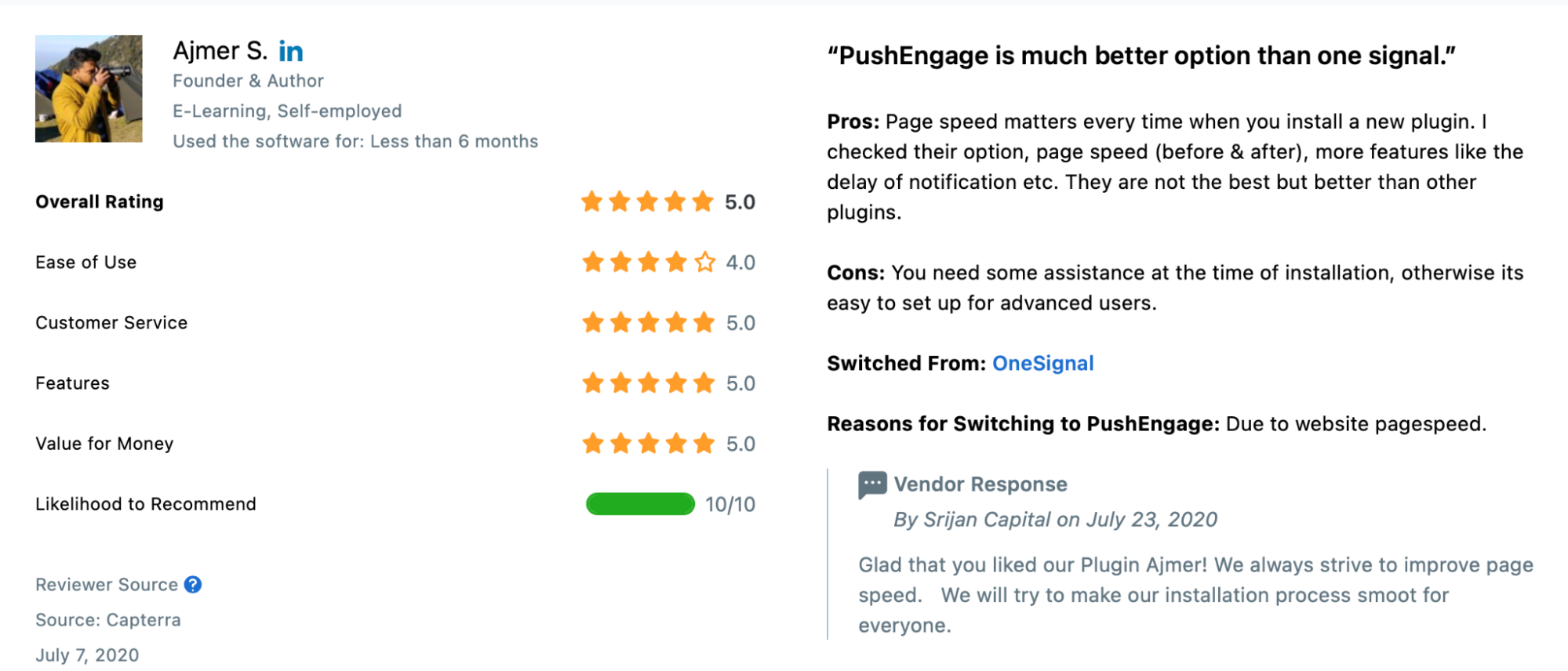Click the Features star rating
This screenshot has height=671, width=1568.
coord(648,383)
